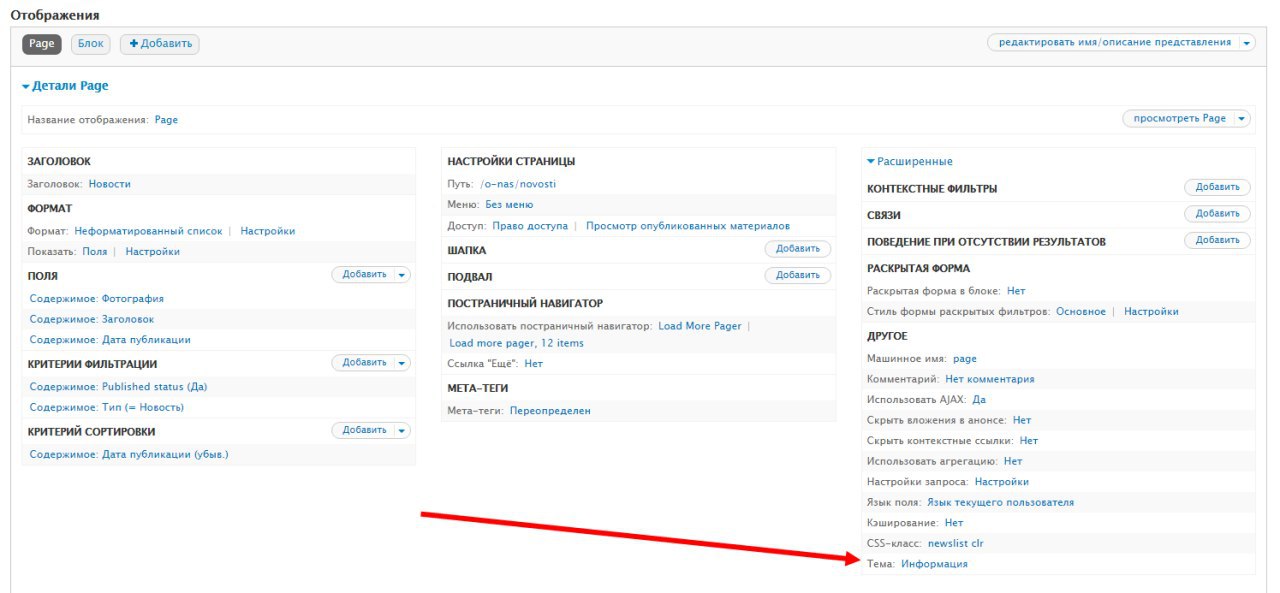Open Настройки link in Стиль формы row

click(x=1151, y=312)
